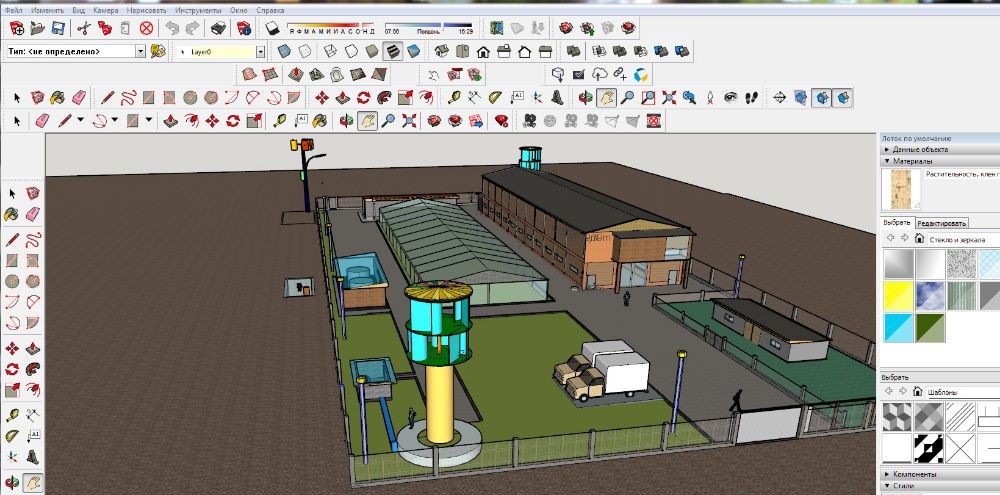Open the Line tool flyout arrow
The image size is (1000, 495).
[x=80, y=120]
